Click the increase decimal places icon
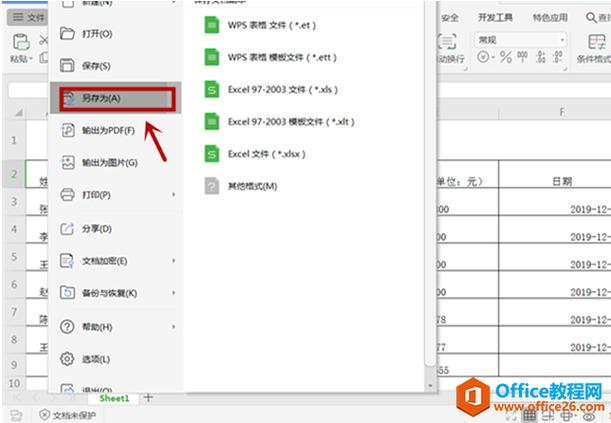The width and height of the screenshot is (611, 423). point(540,57)
